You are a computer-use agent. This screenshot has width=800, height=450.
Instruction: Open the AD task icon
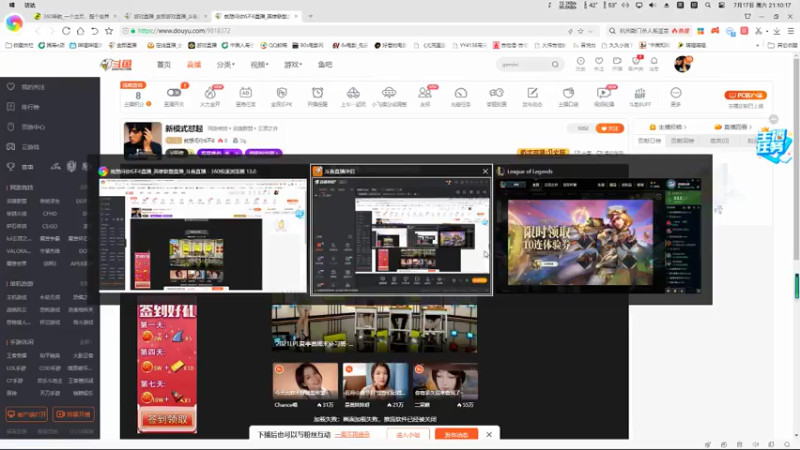[245, 95]
